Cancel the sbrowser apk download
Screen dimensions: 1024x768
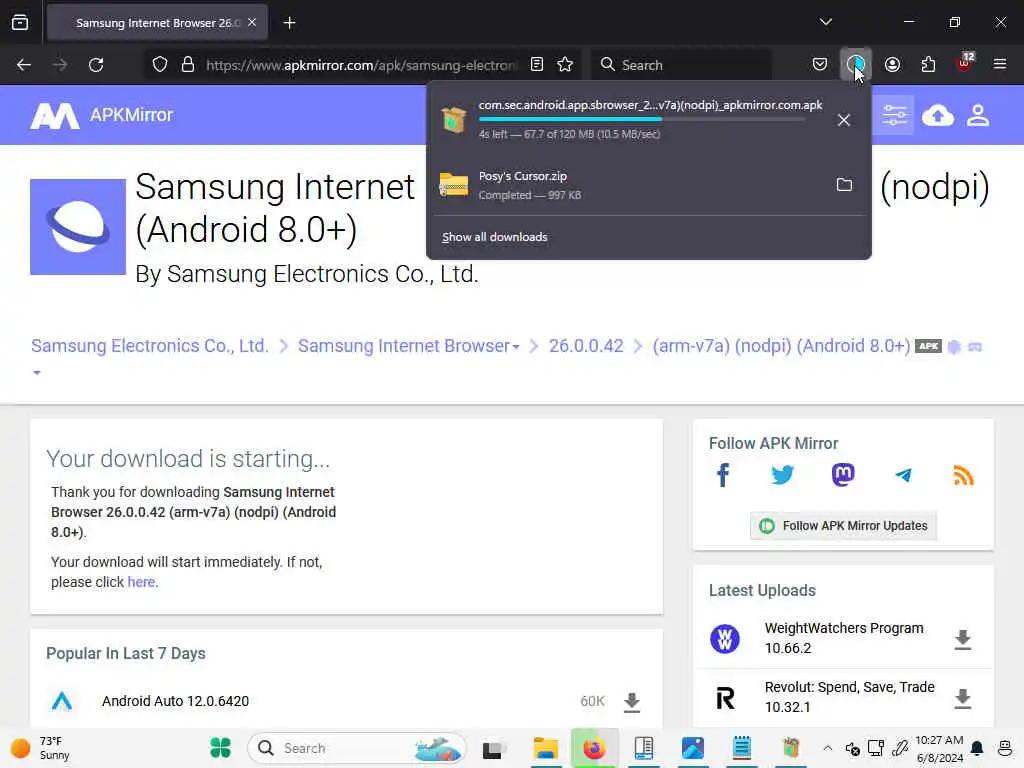pyautogui.click(x=844, y=120)
